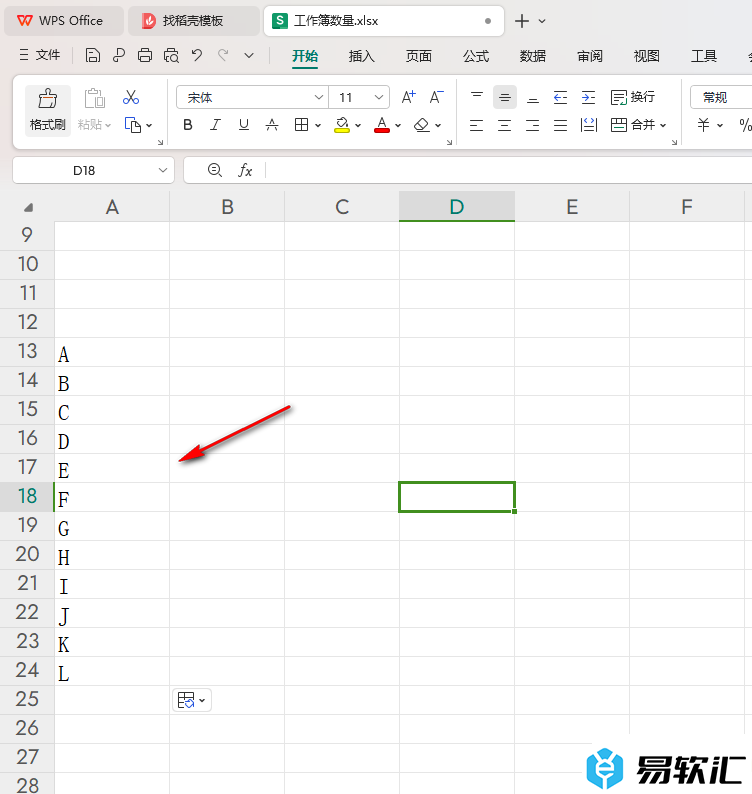Viewport: 752px width, 794px height.
Task: Click the eraser clear icon
Action: point(421,125)
